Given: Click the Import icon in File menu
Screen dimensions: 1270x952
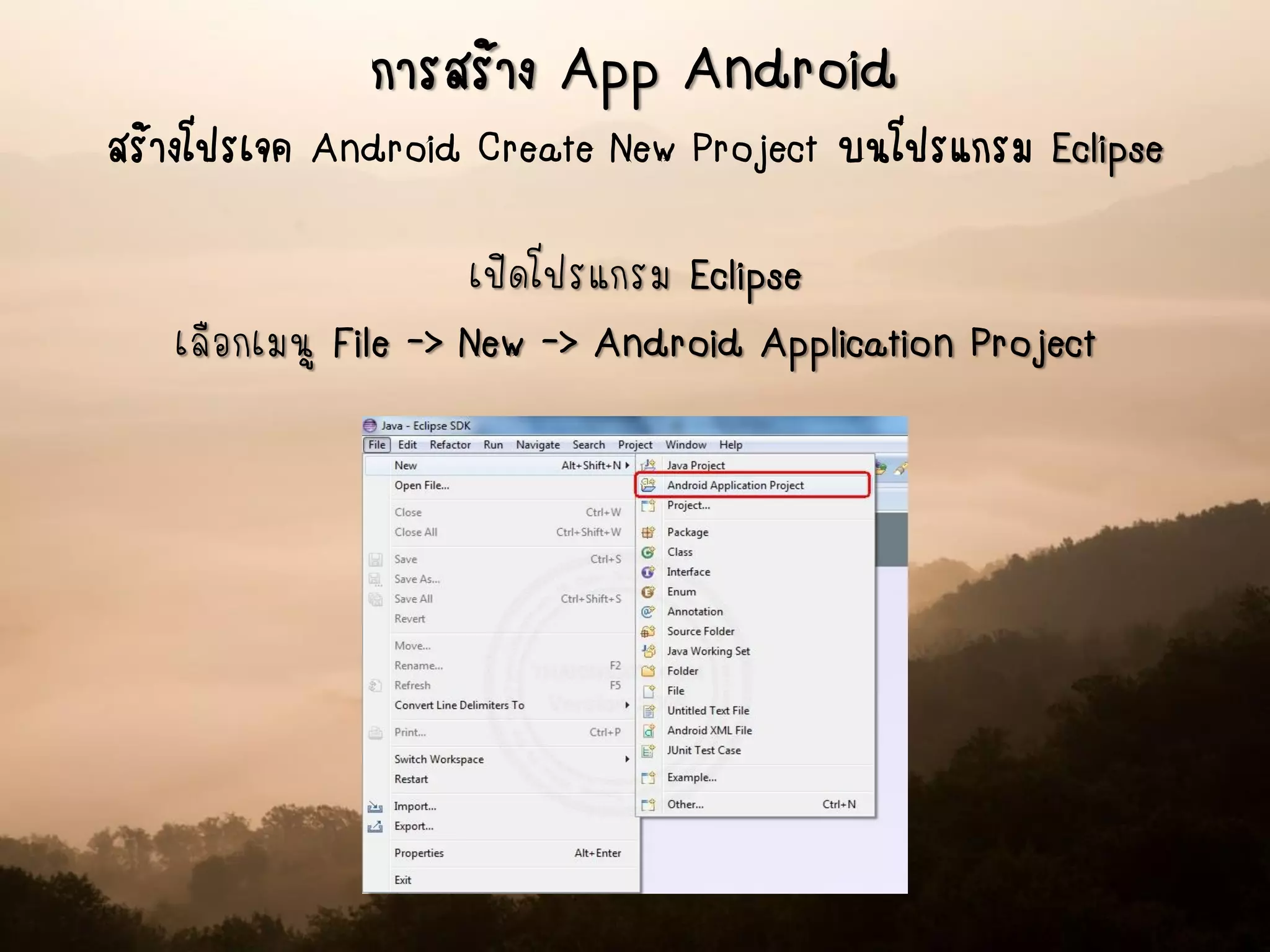Looking at the screenshot, I should (x=375, y=806).
